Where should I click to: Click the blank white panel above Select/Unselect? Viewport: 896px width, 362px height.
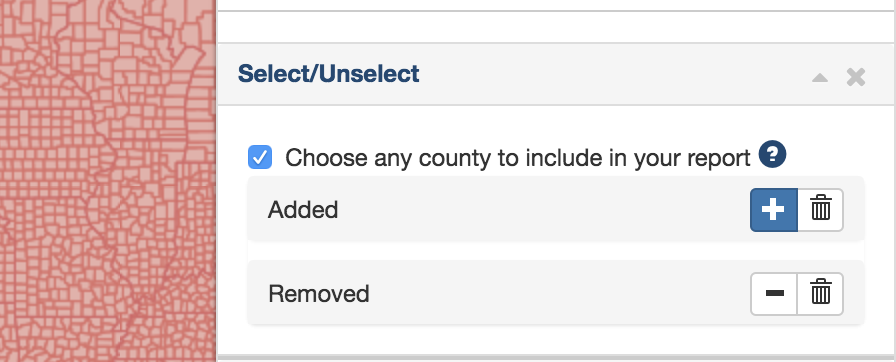coord(555,27)
